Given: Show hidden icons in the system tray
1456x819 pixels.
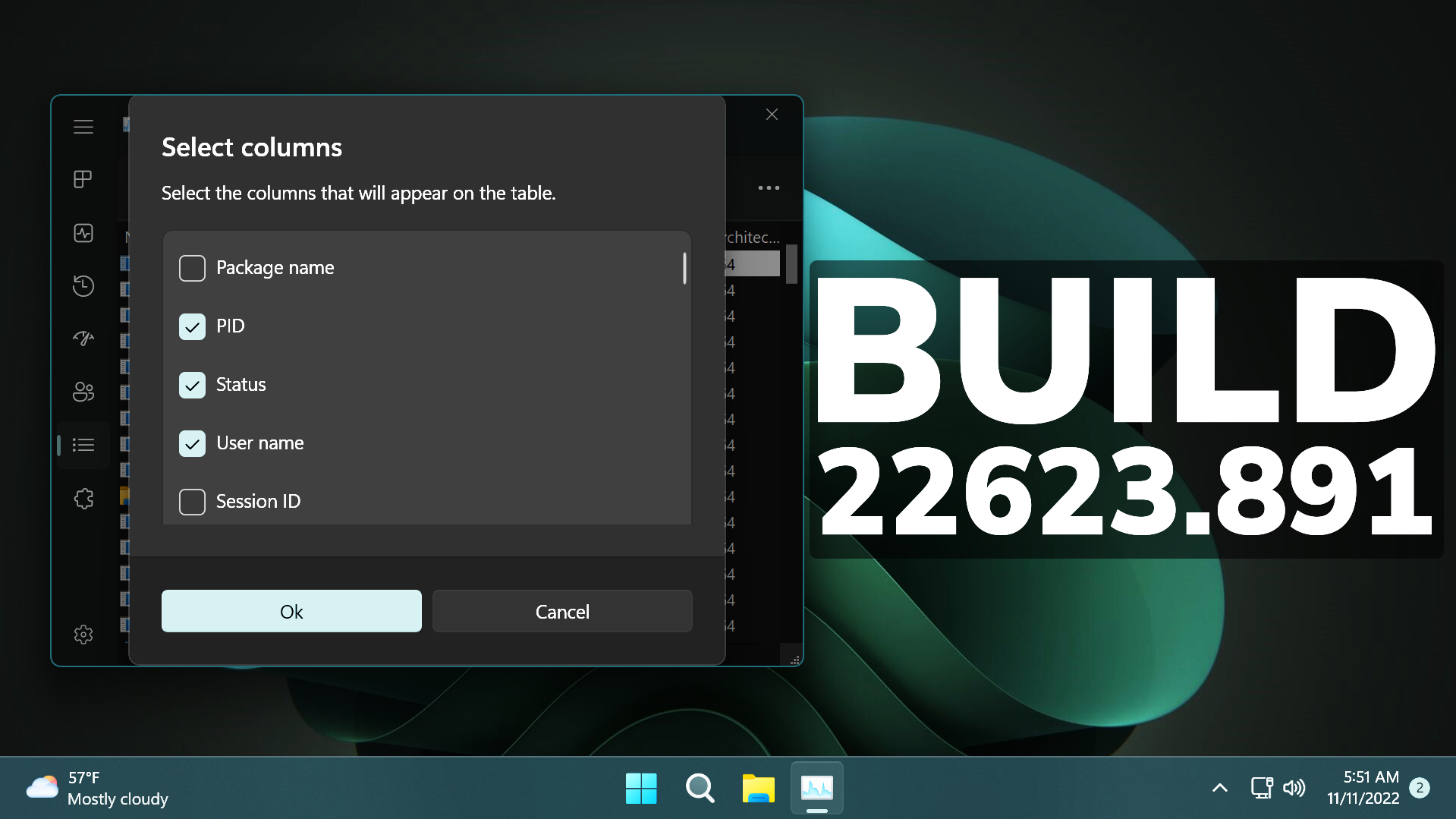Looking at the screenshot, I should point(1219,788).
